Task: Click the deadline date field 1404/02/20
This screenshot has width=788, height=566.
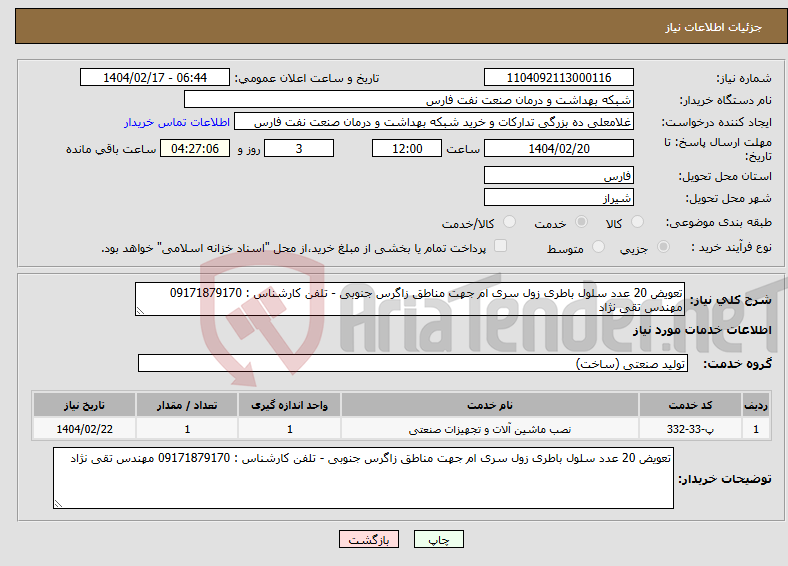Action: pyautogui.click(x=558, y=148)
